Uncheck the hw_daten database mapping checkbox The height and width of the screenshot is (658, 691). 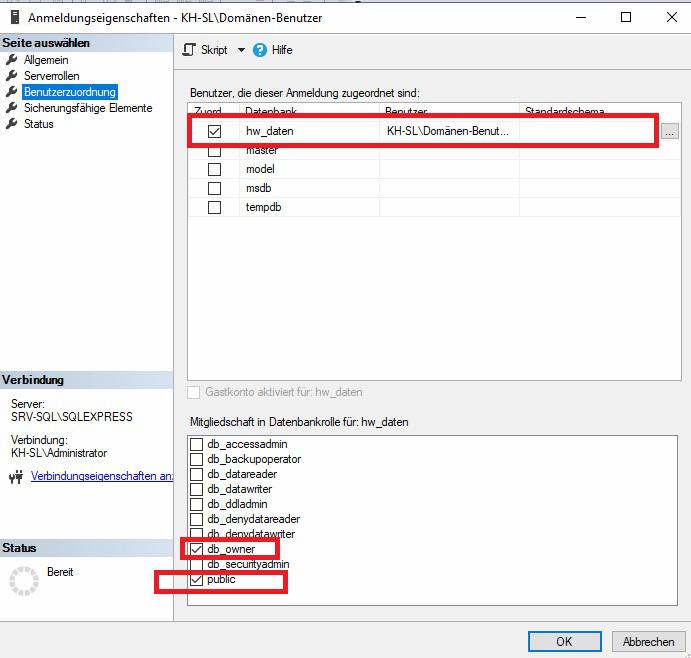214,131
